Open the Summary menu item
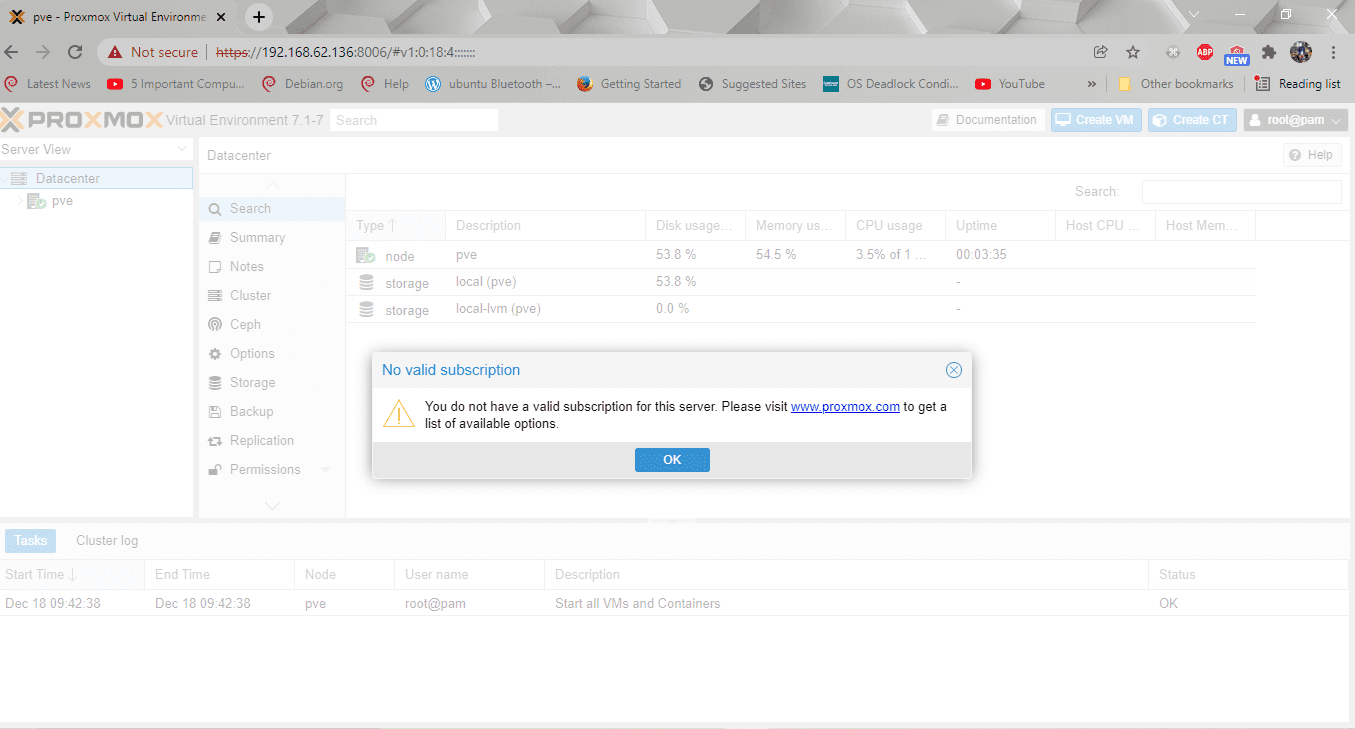This screenshot has width=1355, height=729. click(272, 237)
